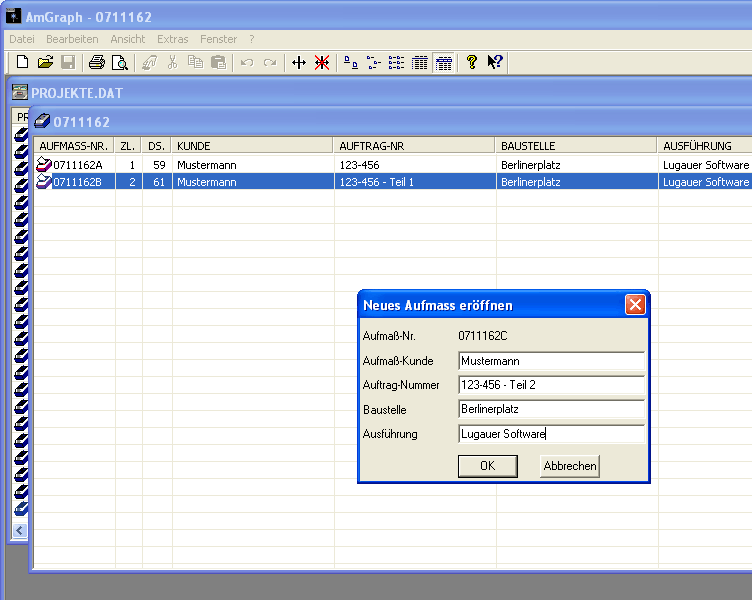Click the PROJEKTE.DAT window icon
Viewport: 752px width, 600px height.
pos(20,92)
